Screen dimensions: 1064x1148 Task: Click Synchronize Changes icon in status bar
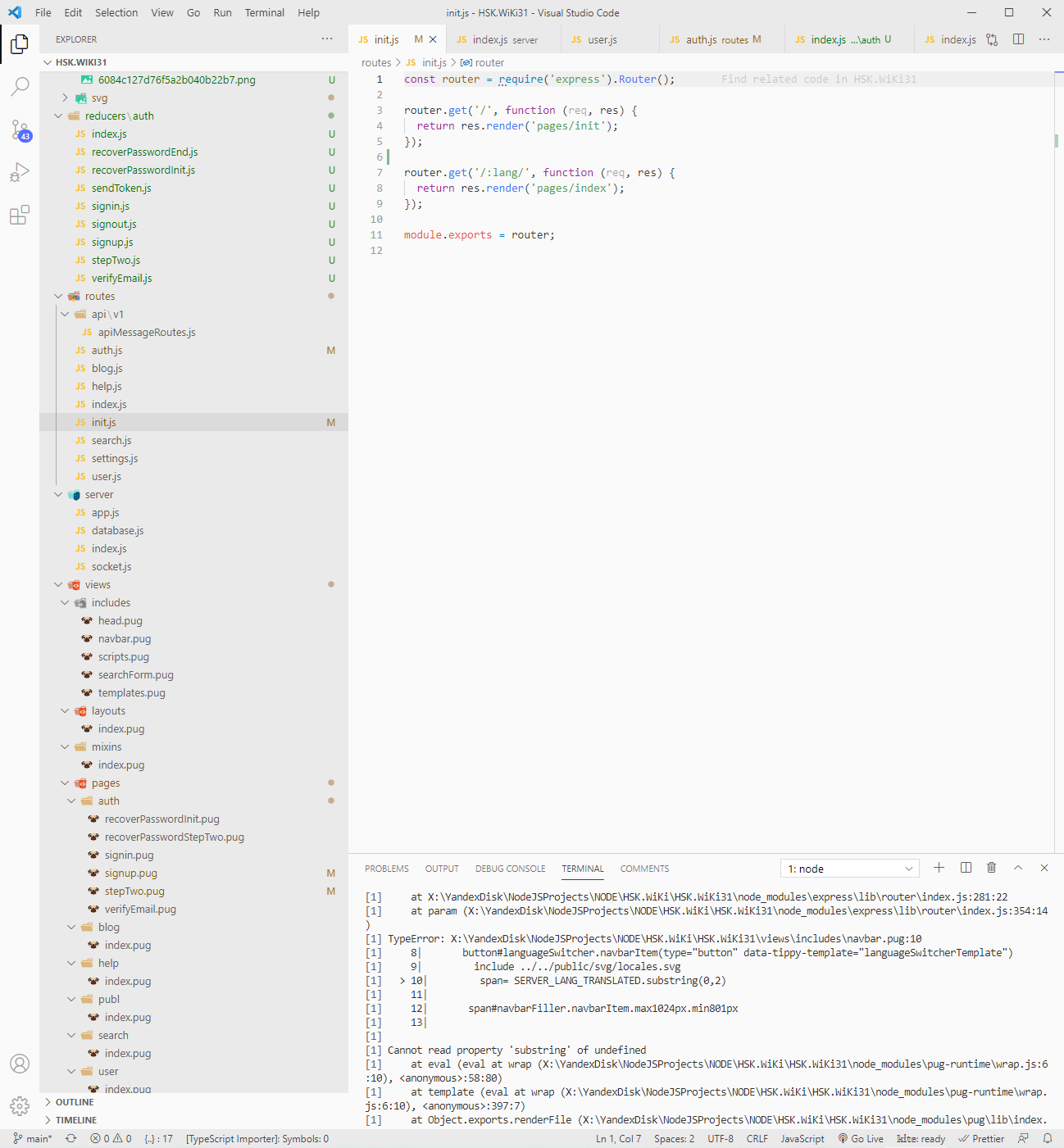pyautogui.click(x=71, y=1139)
